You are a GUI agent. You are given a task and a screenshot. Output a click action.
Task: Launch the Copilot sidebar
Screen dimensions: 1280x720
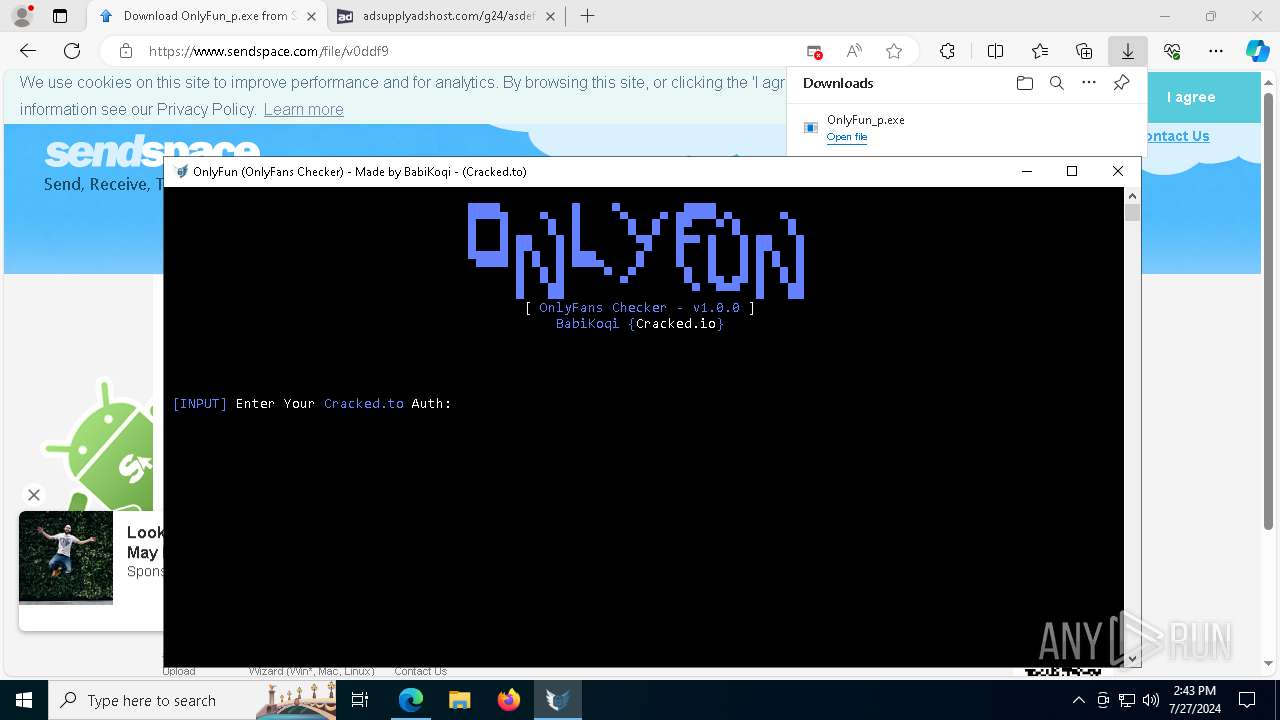tap(1257, 51)
